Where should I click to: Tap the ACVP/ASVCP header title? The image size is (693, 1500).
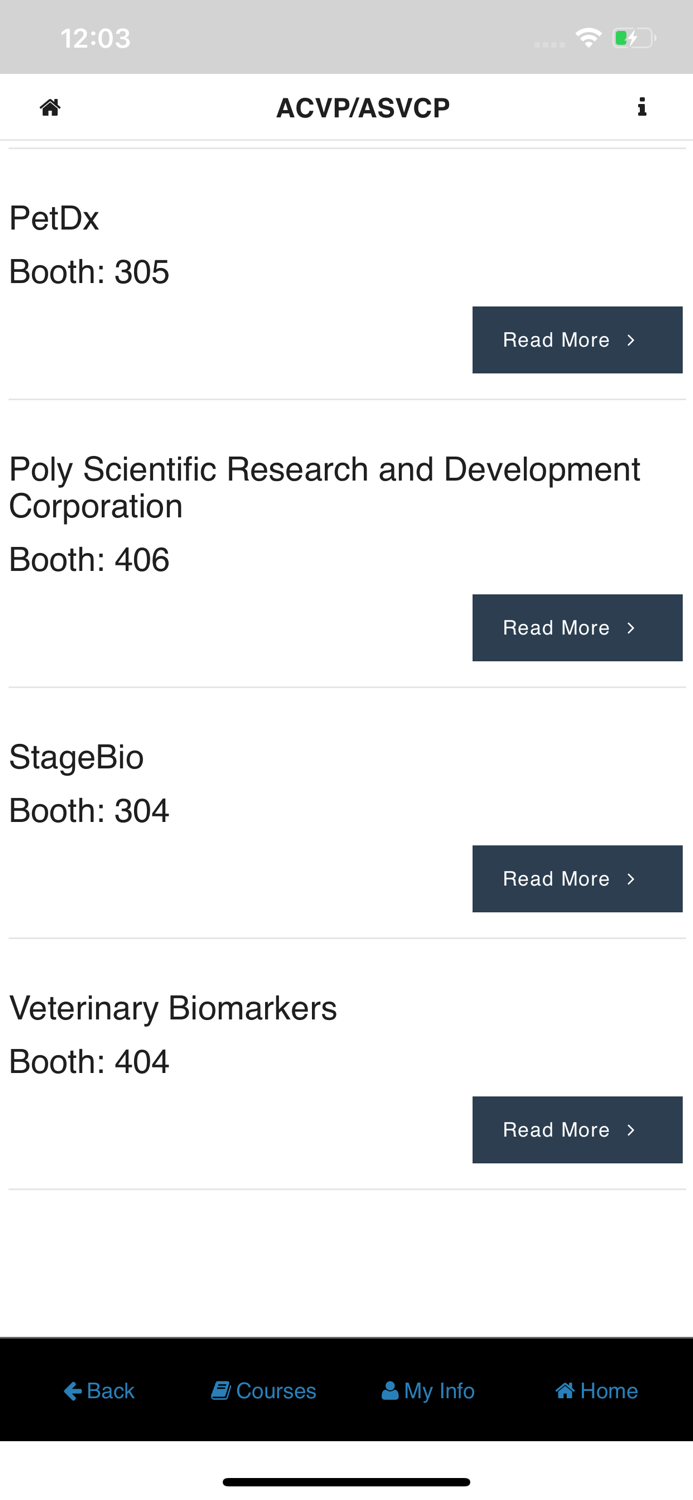click(363, 107)
